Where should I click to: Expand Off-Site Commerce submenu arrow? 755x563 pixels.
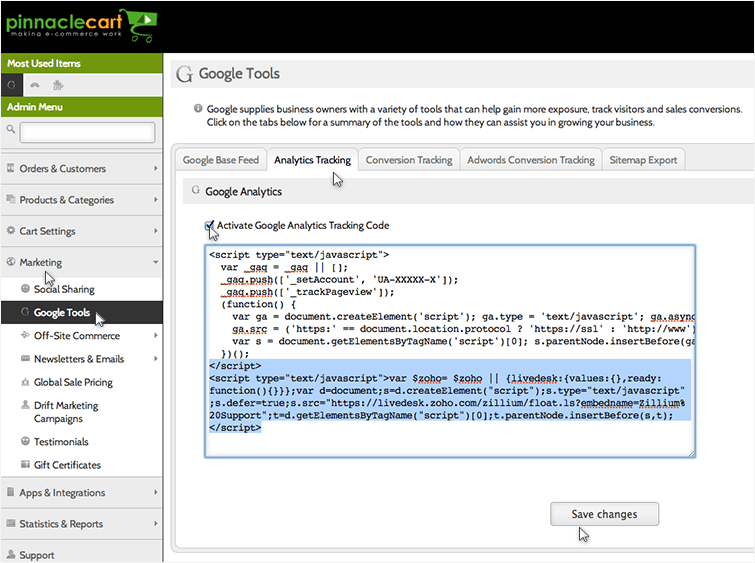click(x=156, y=335)
